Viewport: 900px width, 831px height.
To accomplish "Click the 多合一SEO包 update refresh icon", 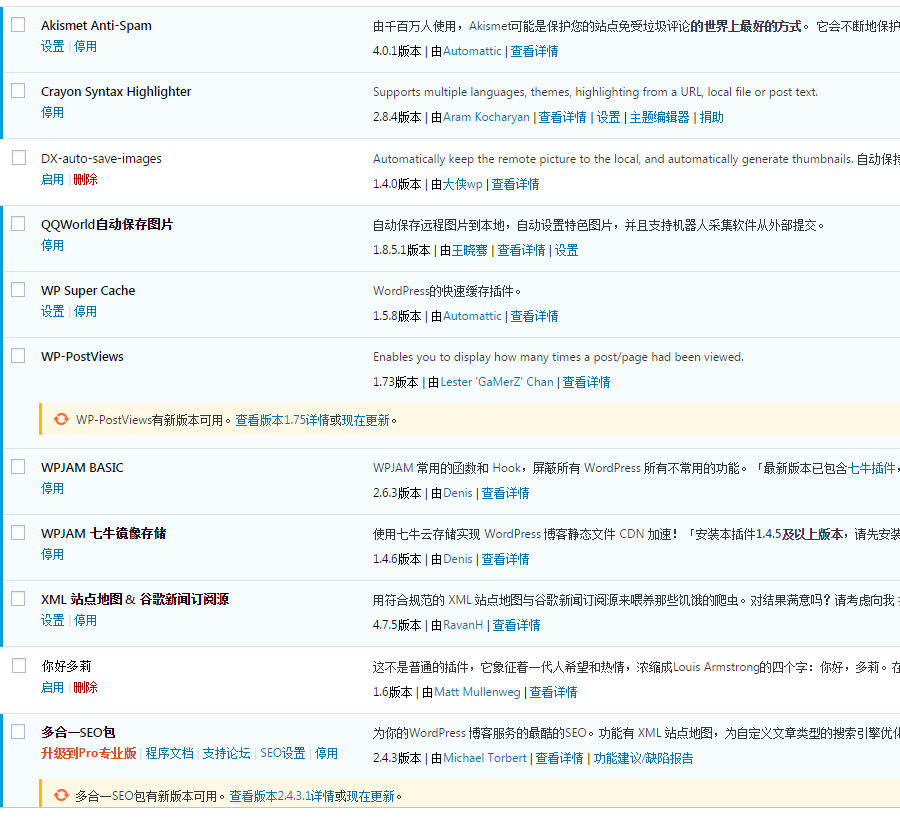I will pyautogui.click(x=61, y=795).
